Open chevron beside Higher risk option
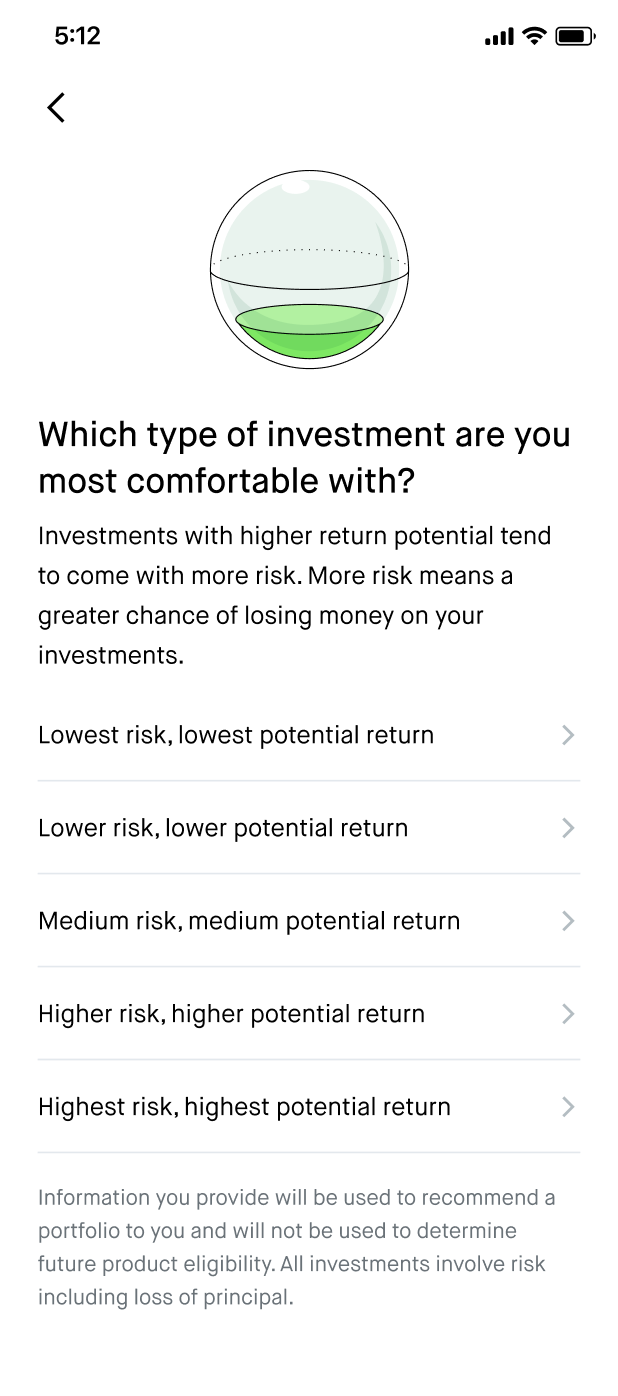The width and height of the screenshot is (618, 1396). coord(568,1014)
